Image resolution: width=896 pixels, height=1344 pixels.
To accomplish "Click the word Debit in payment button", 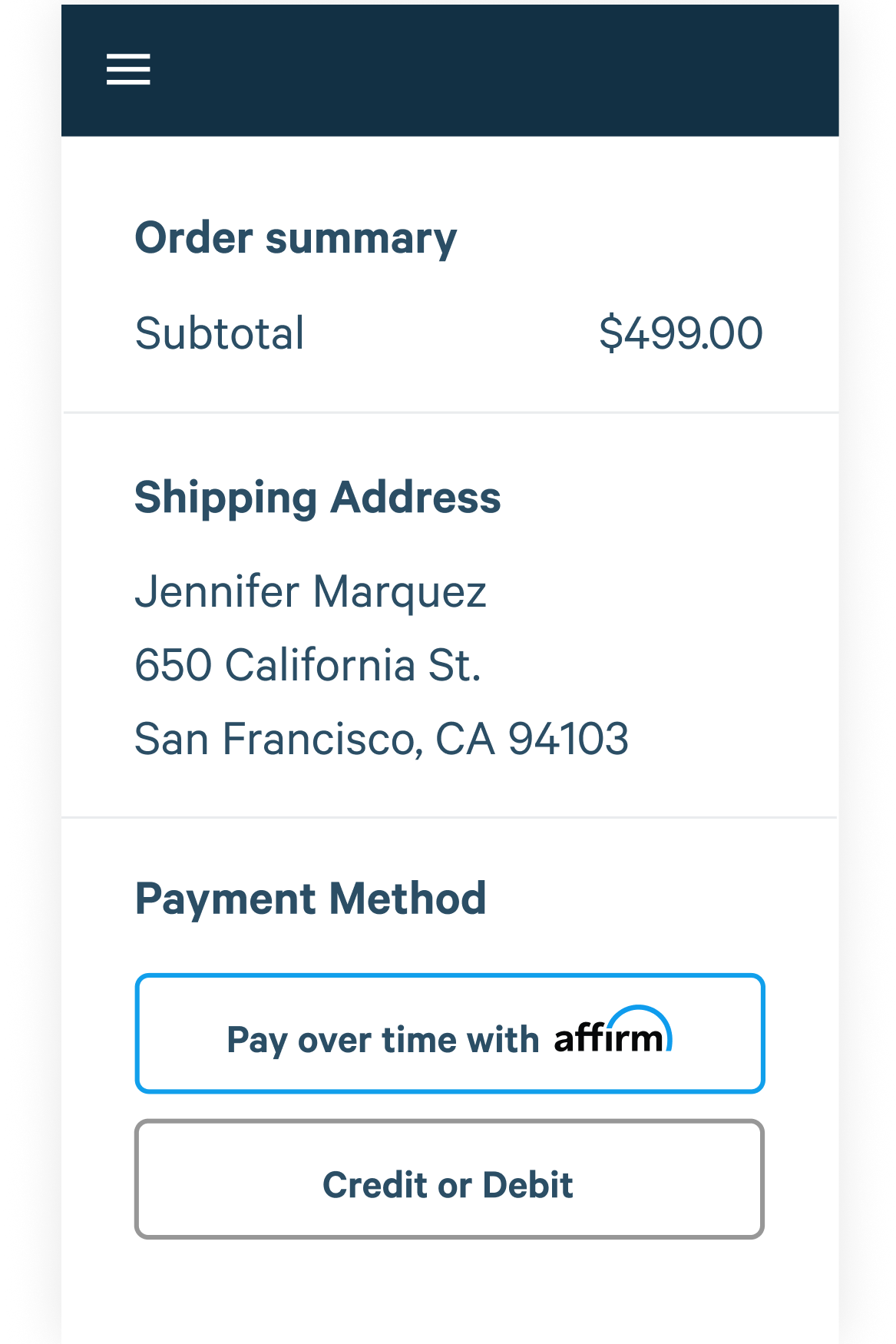I will click(527, 1185).
